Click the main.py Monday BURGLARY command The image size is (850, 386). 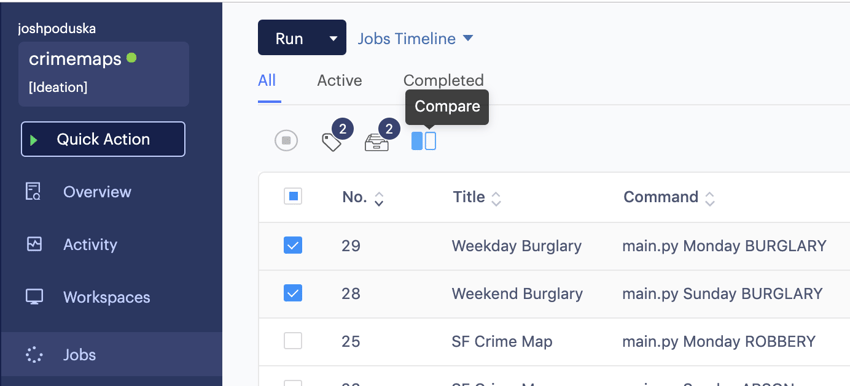click(724, 246)
